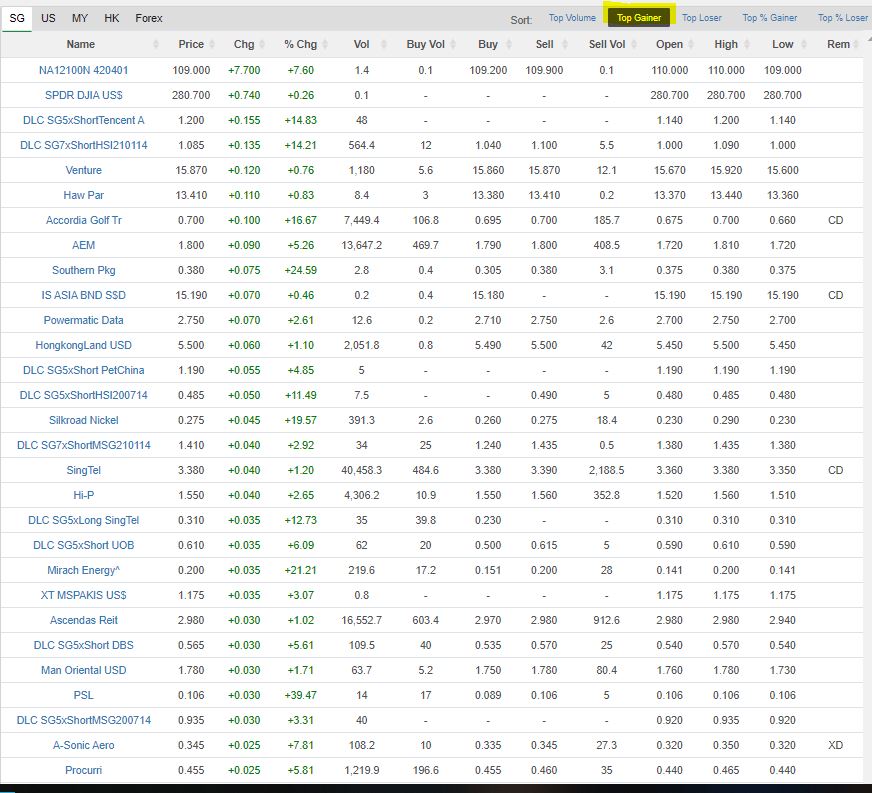Switch to the US market tab

(x=48, y=18)
